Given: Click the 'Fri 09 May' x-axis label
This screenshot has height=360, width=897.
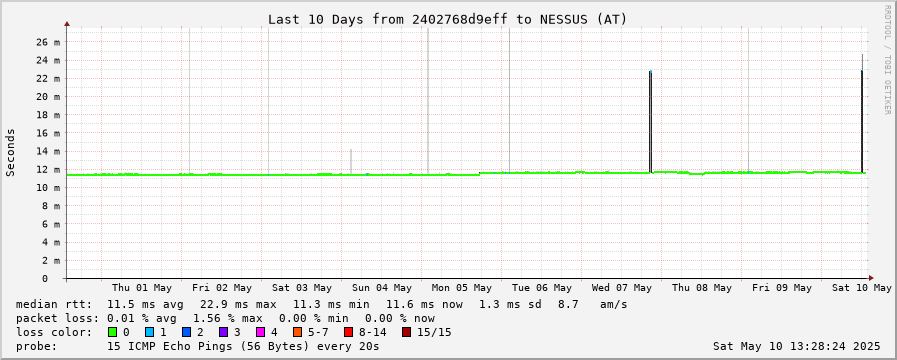Looking at the screenshot, I should click(x=783, y=288).
